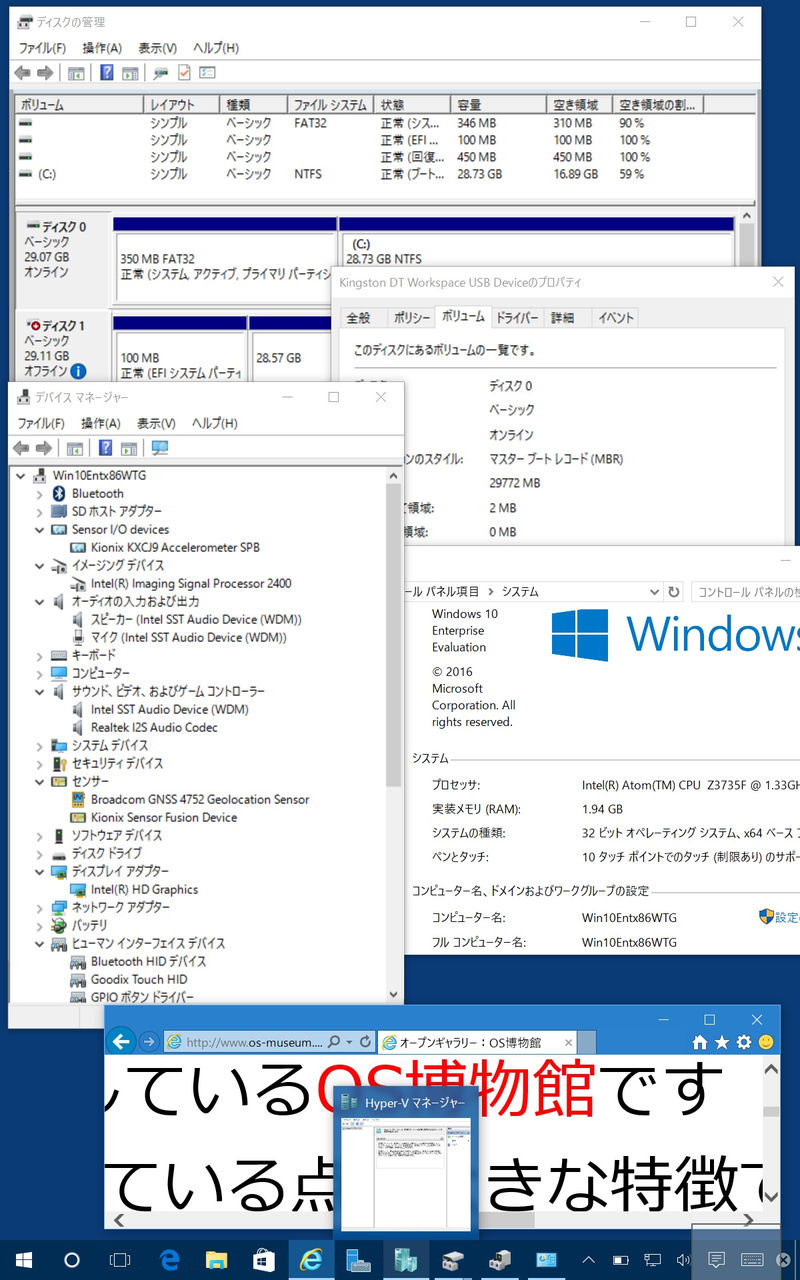This screenshot has height=1280, width=800.
Task: Click the Internet Explorer back button
Action: click(x=121, y=1042)
